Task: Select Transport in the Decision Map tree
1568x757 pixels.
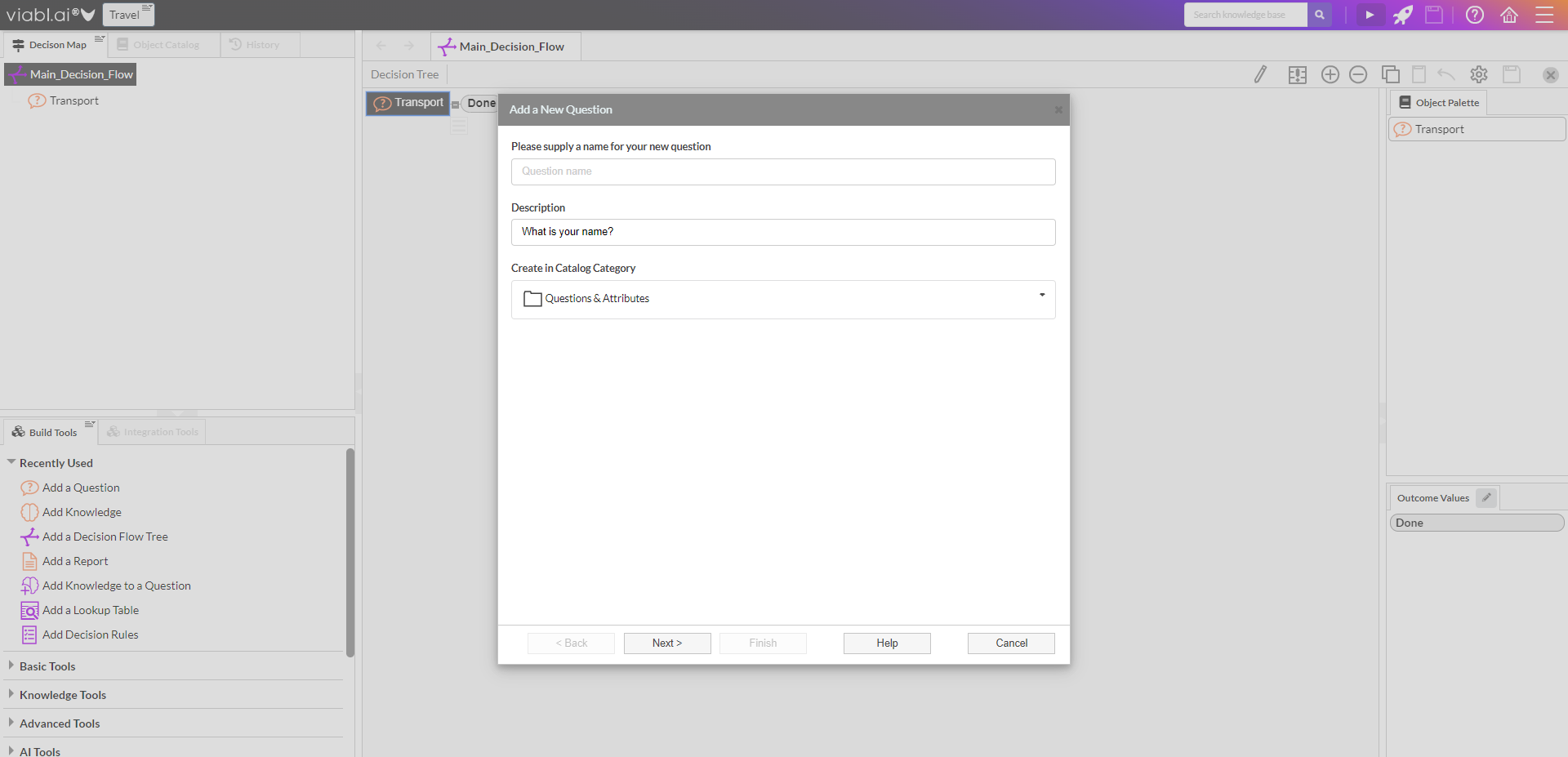Action: pos(64,100)
